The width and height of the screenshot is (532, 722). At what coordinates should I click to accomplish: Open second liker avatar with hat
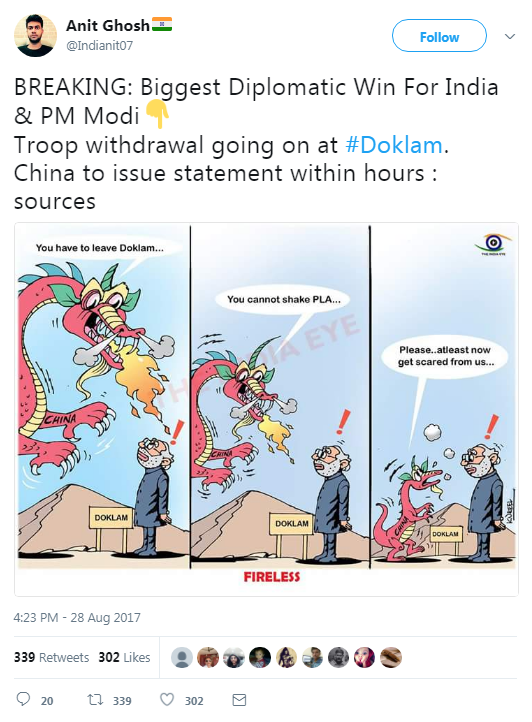pos(208,657)
